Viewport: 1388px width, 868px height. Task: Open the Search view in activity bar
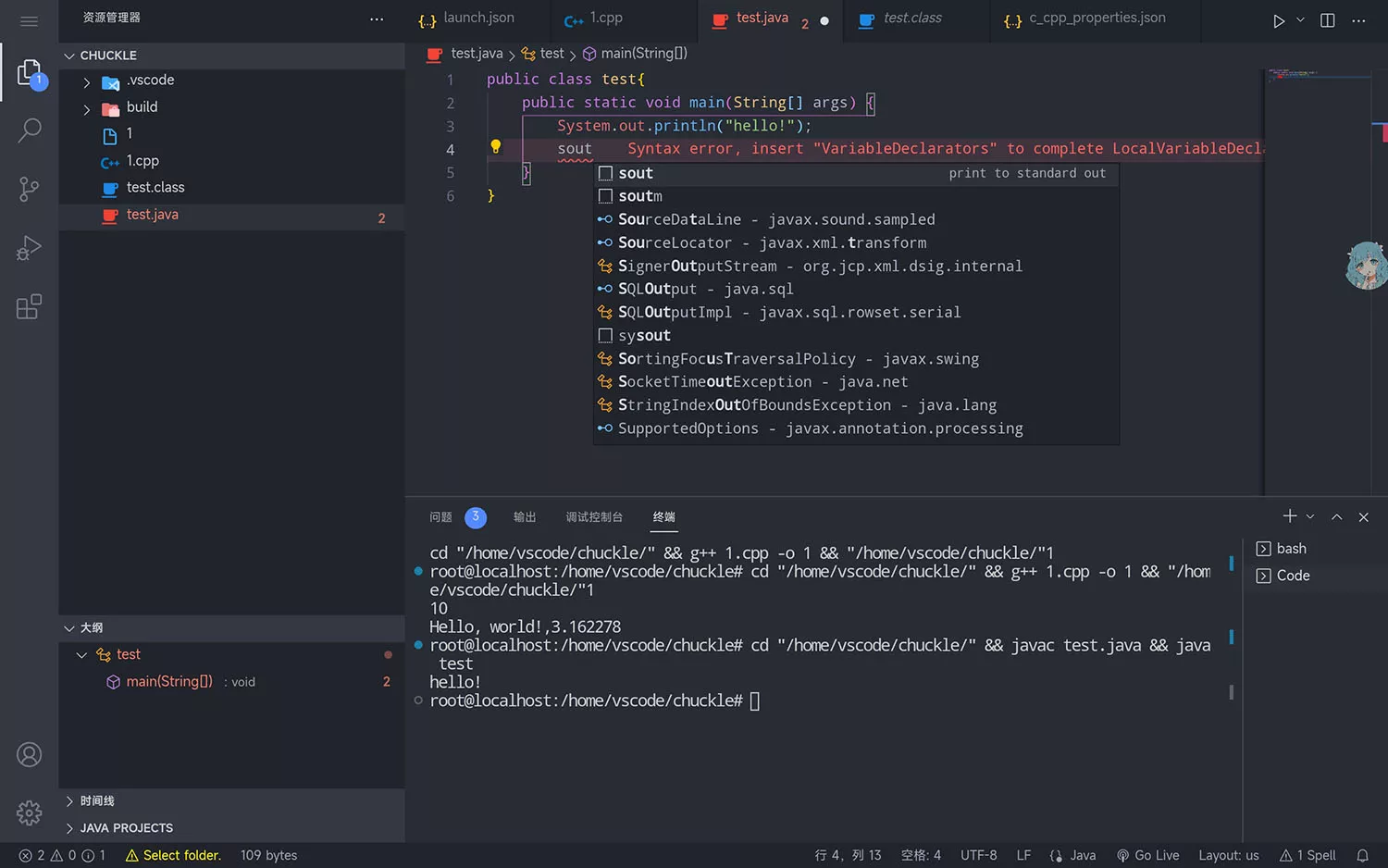click(30, 130)
